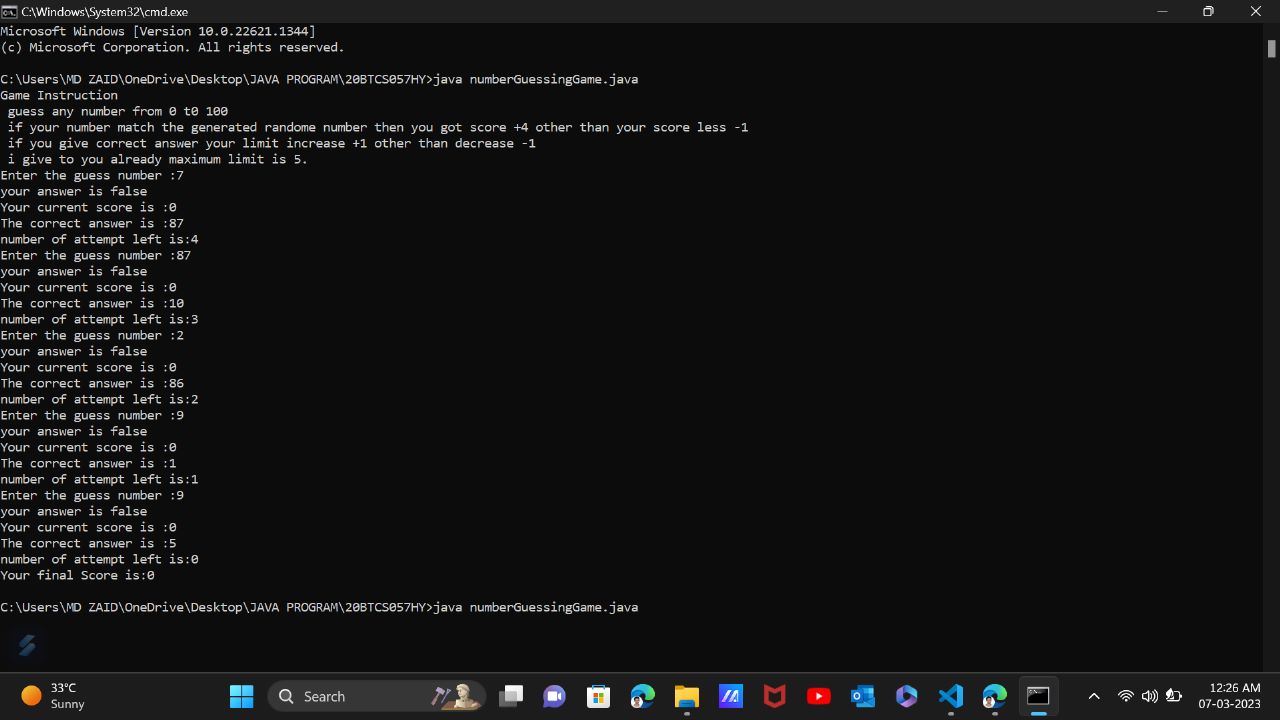Select the active Command Prompt taskbar icon
The height and width of the screenshot is (720, 1280).
click(x=1038, y=696)
